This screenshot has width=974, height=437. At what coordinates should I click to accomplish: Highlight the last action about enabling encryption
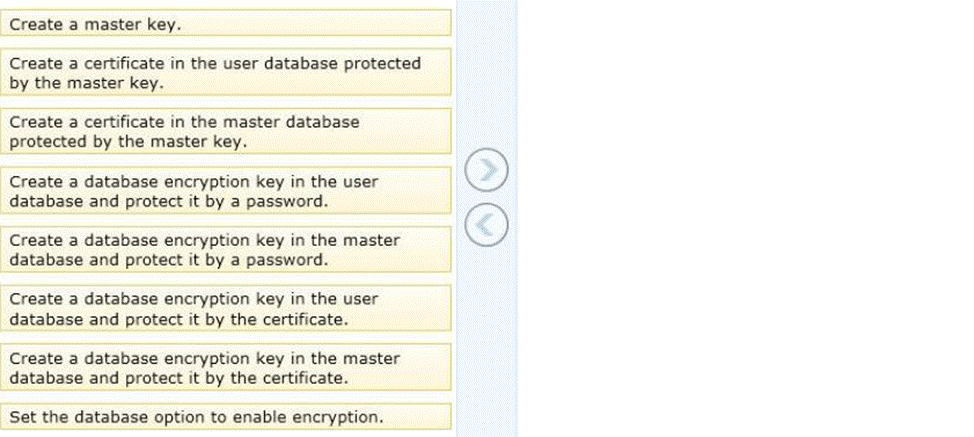(226, 416)
